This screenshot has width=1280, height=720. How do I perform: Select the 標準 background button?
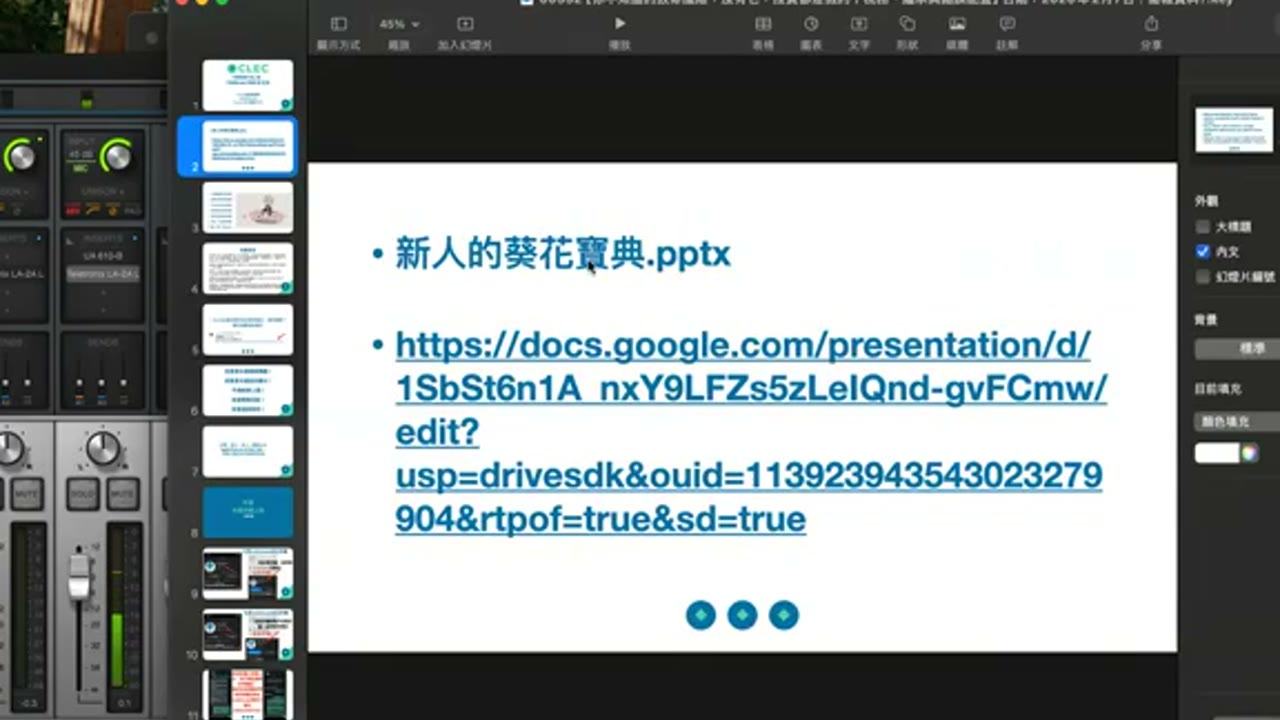coord(1240,348)
